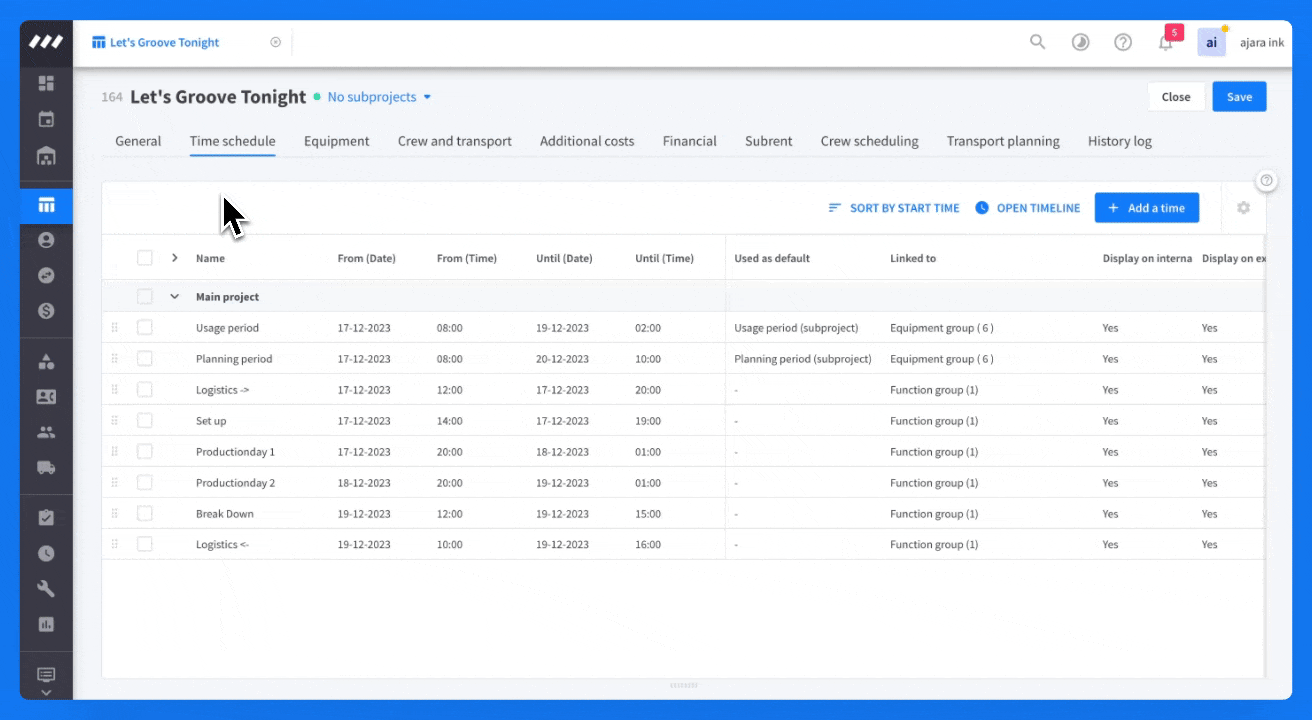The width and height of the screenshot is (1312, 720).
Task: Click the drag handle of the Usage period row
Action: (114, 328)
